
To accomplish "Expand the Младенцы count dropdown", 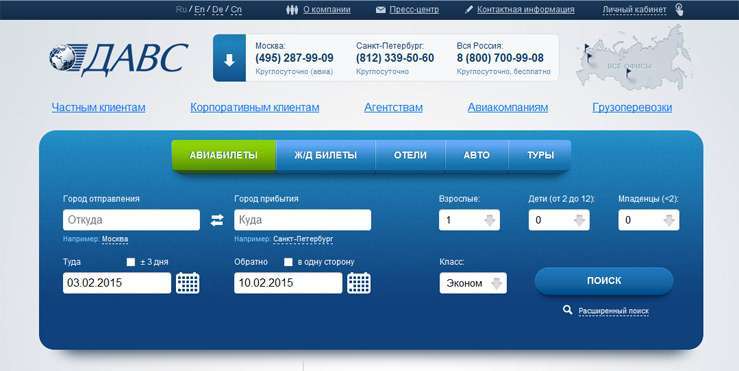I will pyautogui.click(x=649, y=220).
